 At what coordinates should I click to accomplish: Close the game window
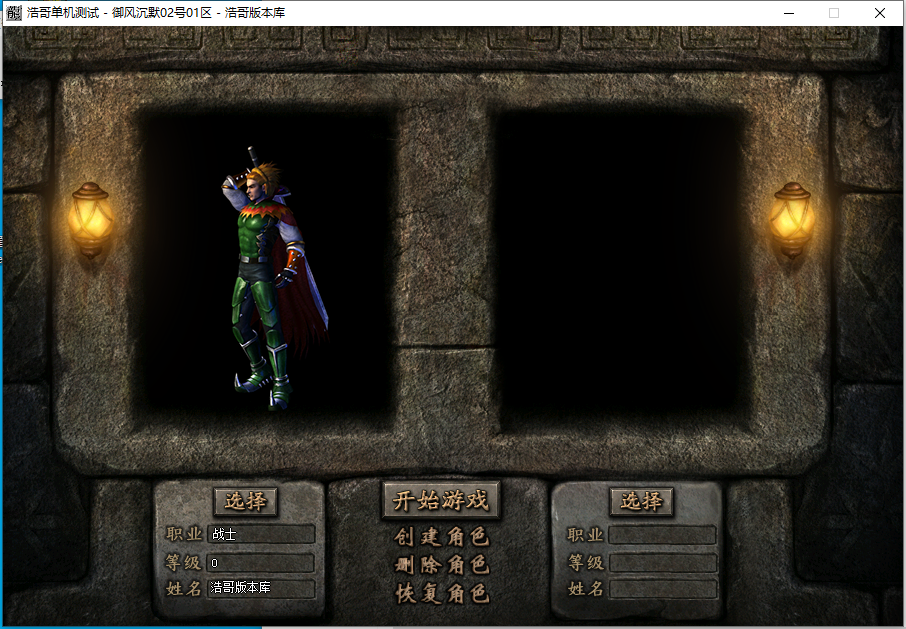tap(879, 13)
